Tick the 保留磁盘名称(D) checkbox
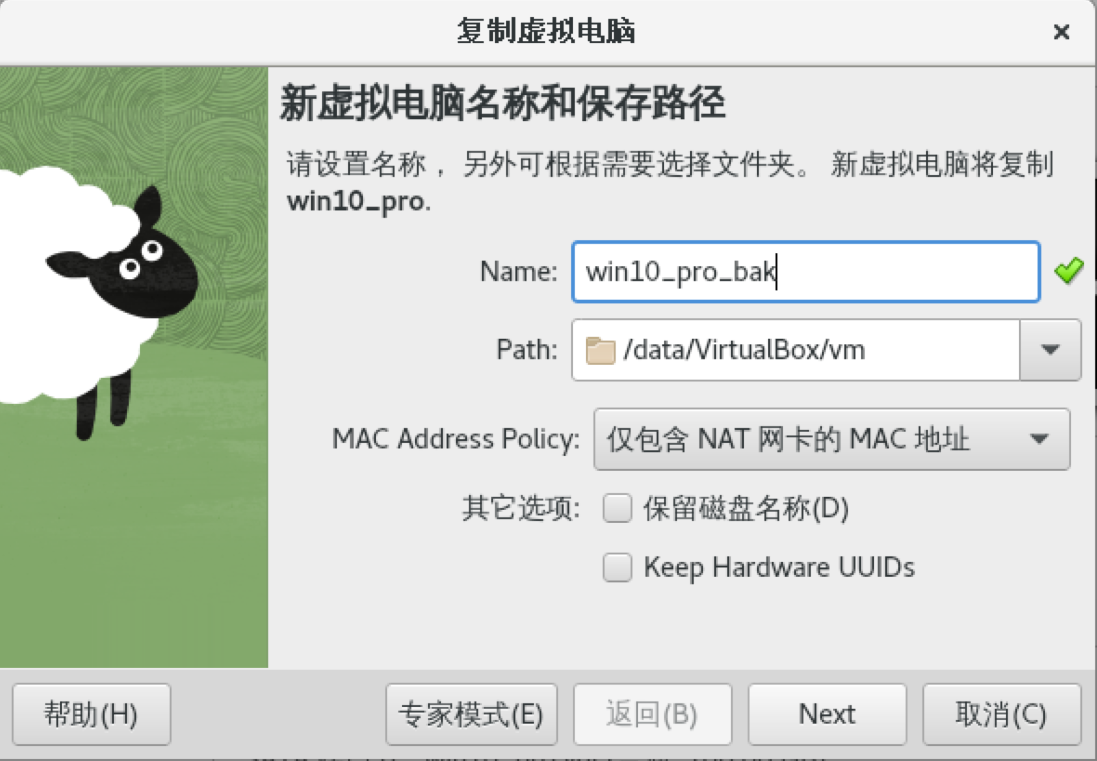This screenshot has width=1097, height=761. click(x=617, y=508)
